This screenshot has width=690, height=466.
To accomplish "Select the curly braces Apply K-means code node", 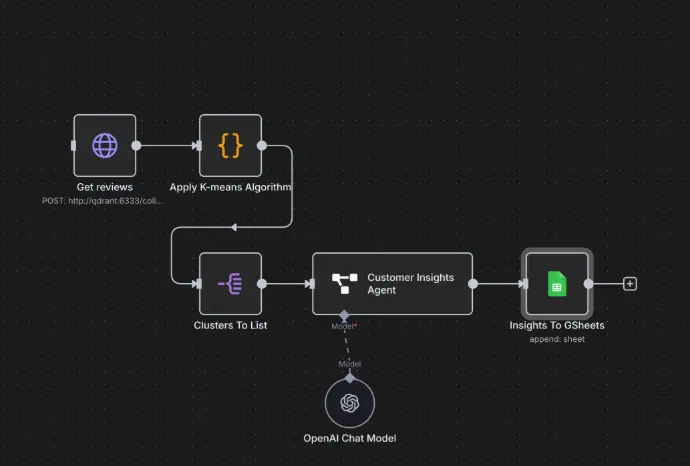I will click(230, 145).
